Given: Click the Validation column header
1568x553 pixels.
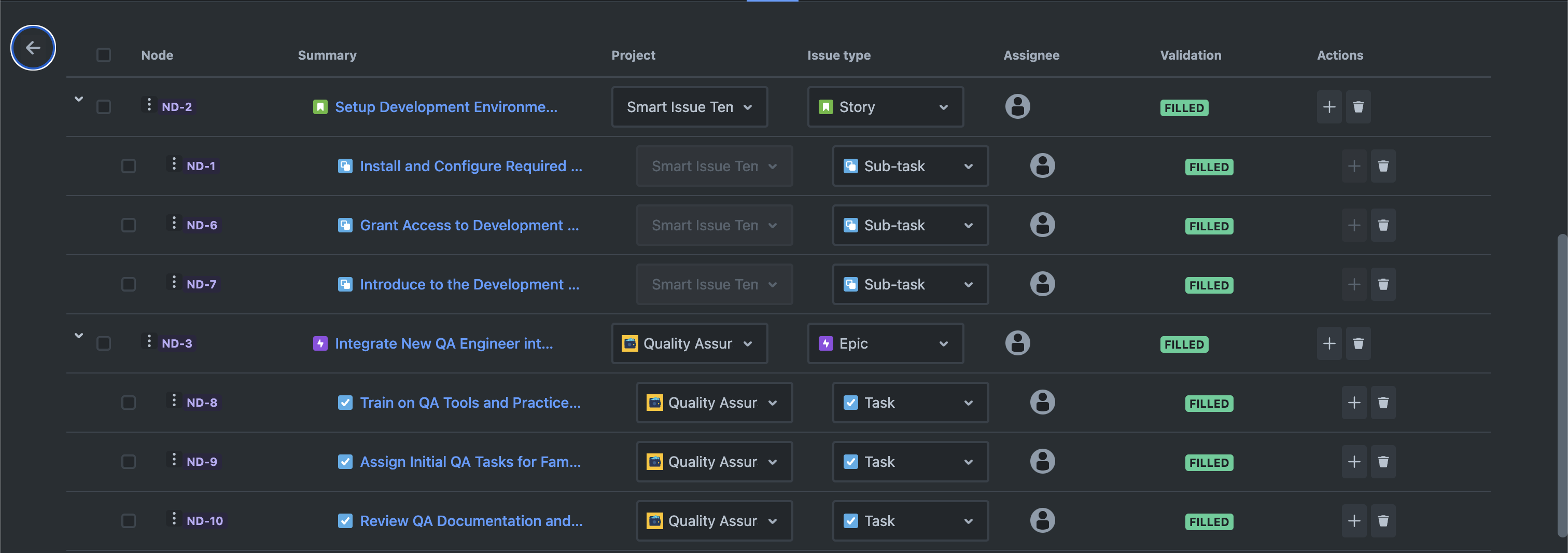Looking at the screenshot, I should (1190, 56).
